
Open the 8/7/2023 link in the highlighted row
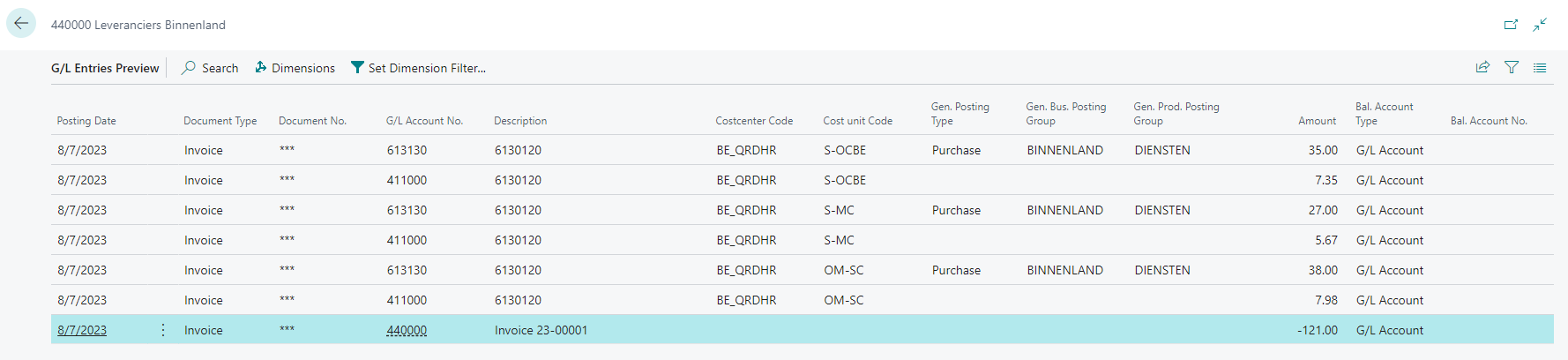click(x=82, y=330)
